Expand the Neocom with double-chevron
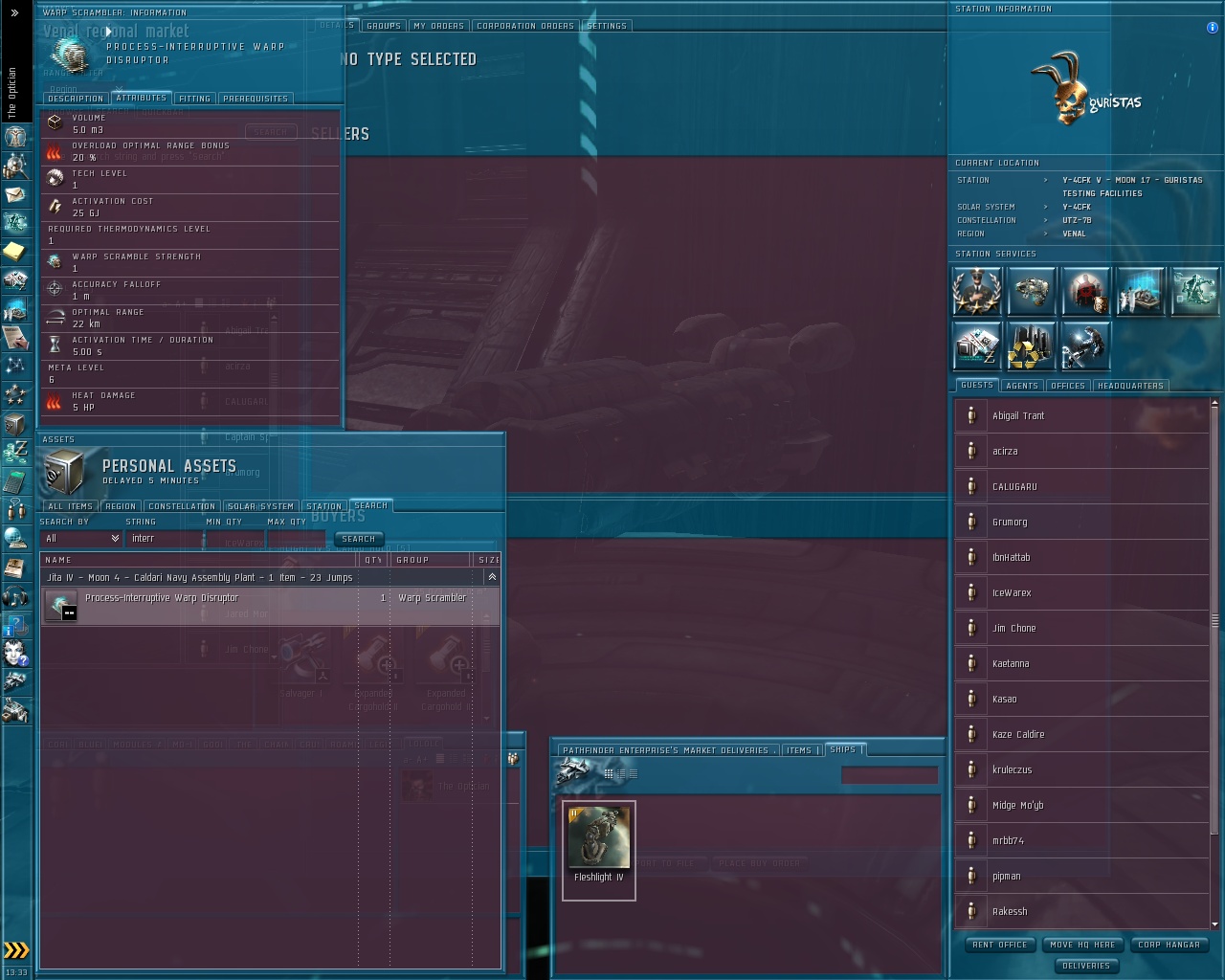1225x980 pixels. point(14,12)
